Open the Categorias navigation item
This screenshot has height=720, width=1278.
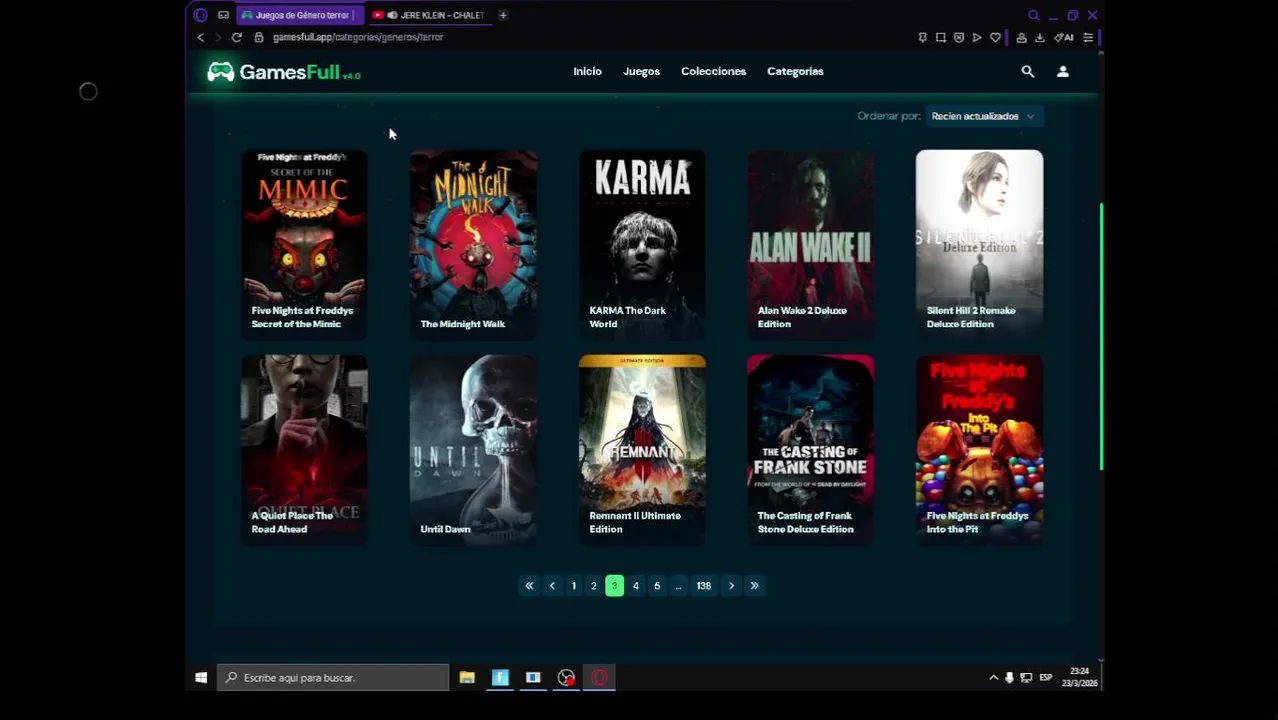[x=795, y=72]
